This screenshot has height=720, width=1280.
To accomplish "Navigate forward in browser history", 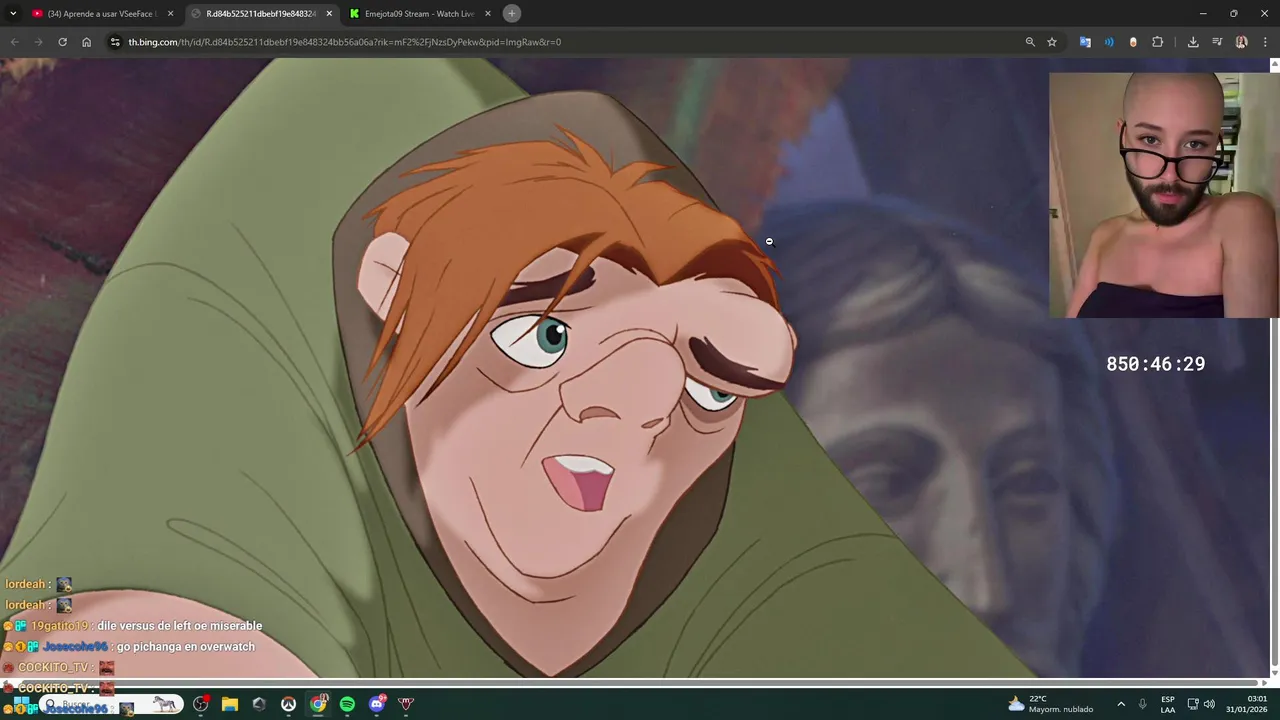I will click(38, 42).
